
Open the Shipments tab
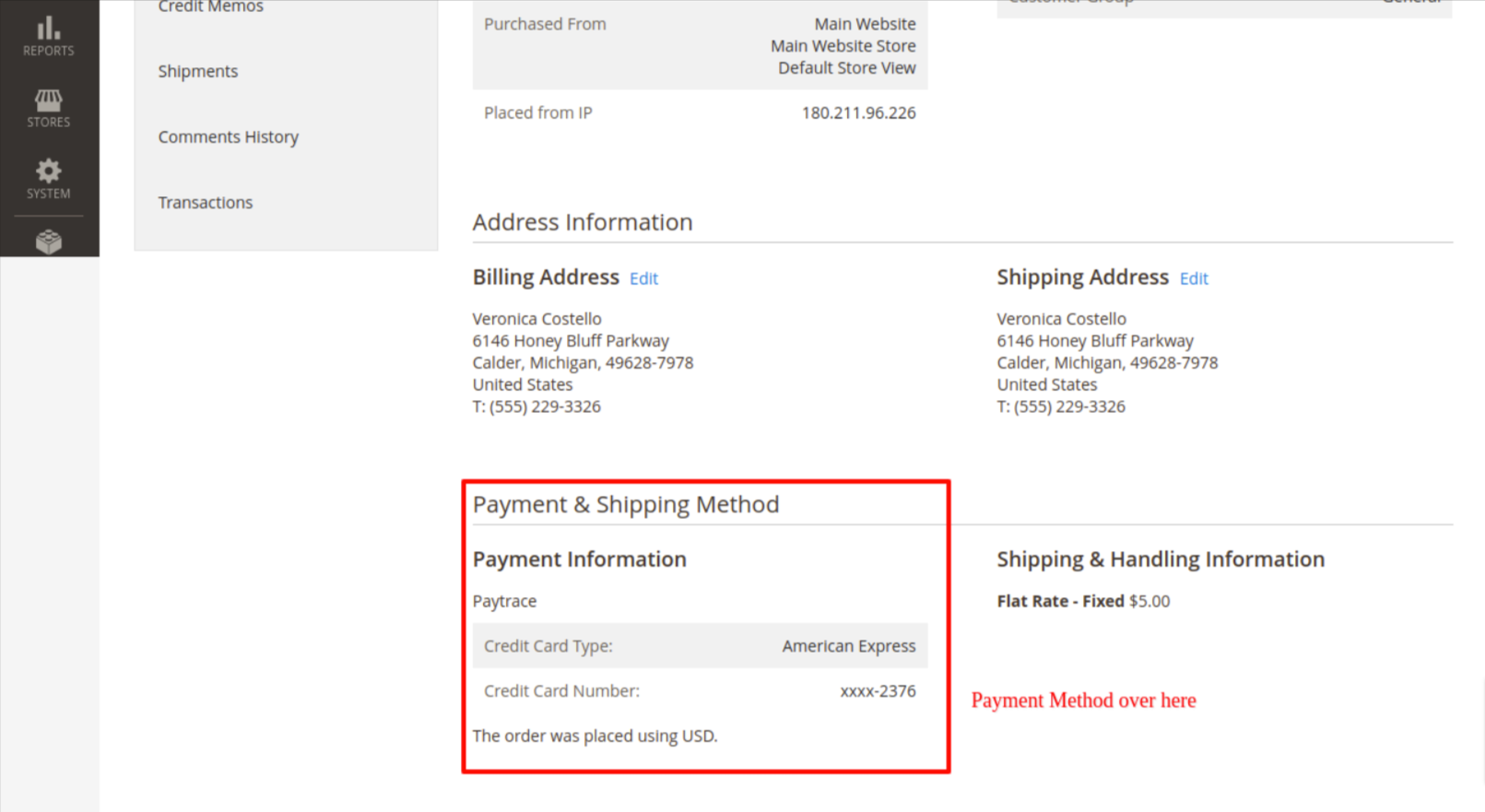197,71
